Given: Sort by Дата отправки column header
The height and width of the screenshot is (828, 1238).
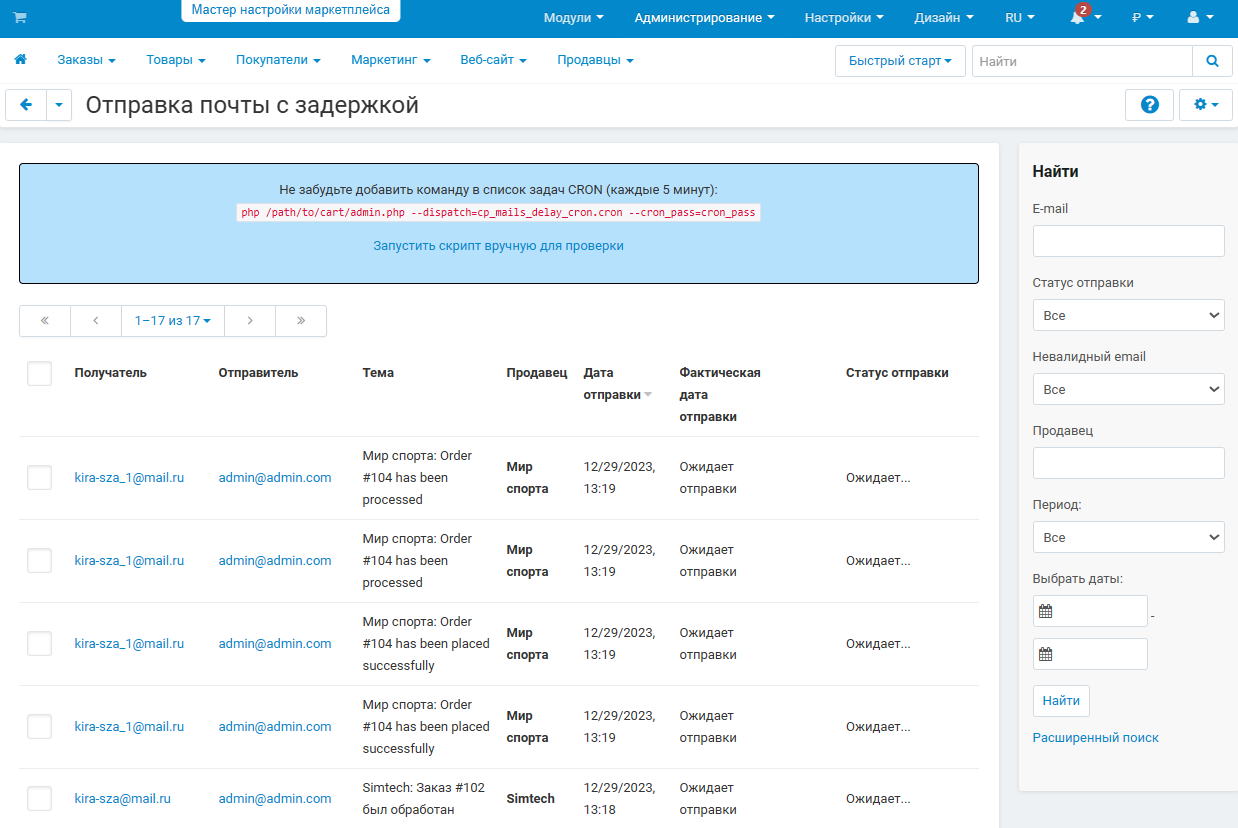Looking at the screenshot, I should [617, 384].
